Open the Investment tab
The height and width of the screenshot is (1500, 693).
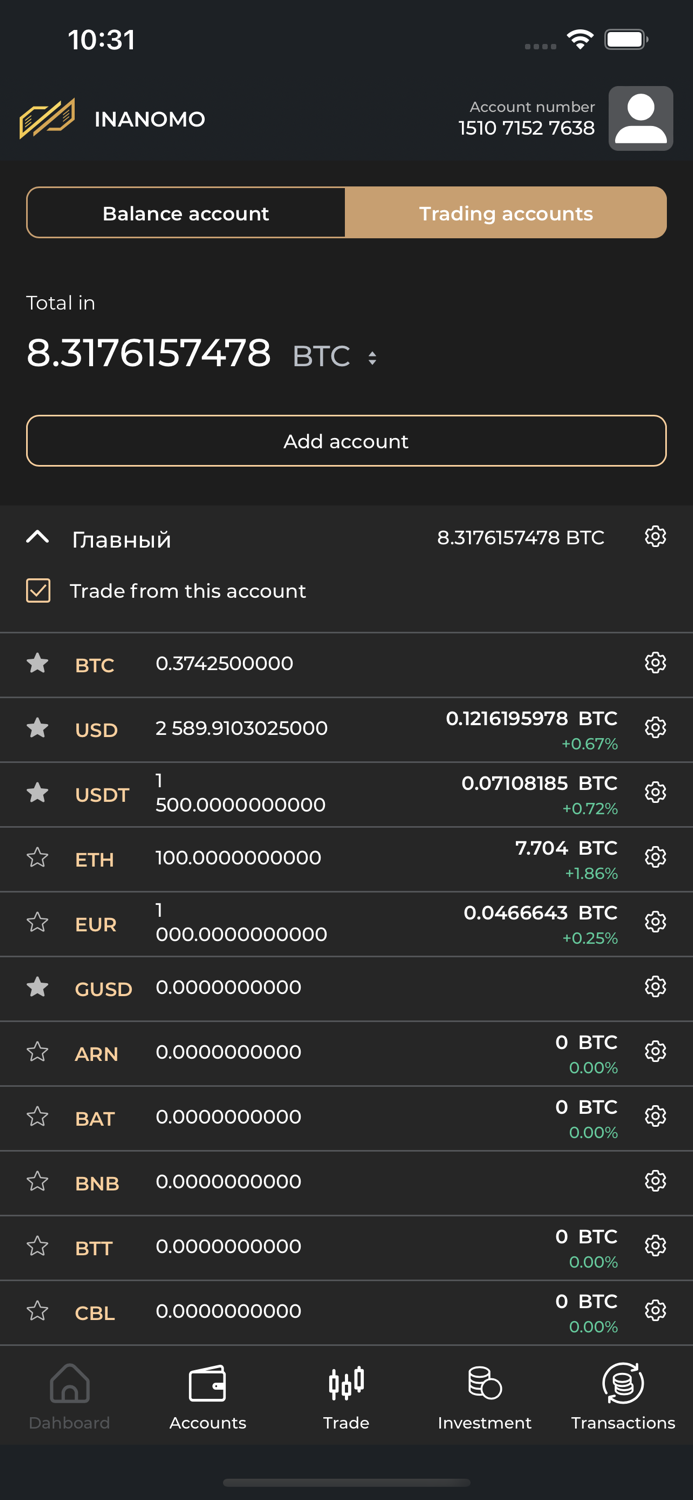[484, 1397]
